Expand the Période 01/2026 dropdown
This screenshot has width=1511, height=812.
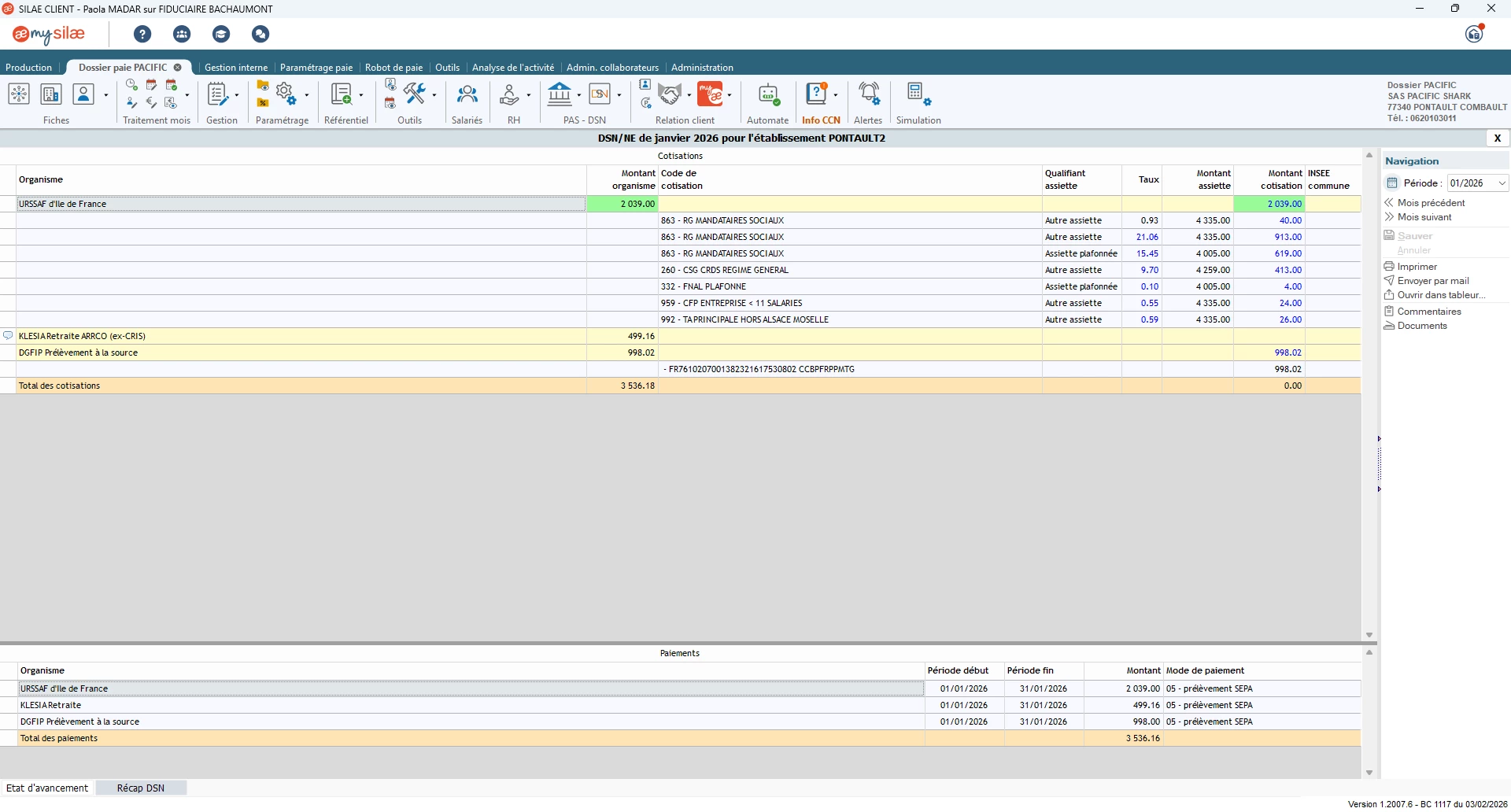(1502, 183)
